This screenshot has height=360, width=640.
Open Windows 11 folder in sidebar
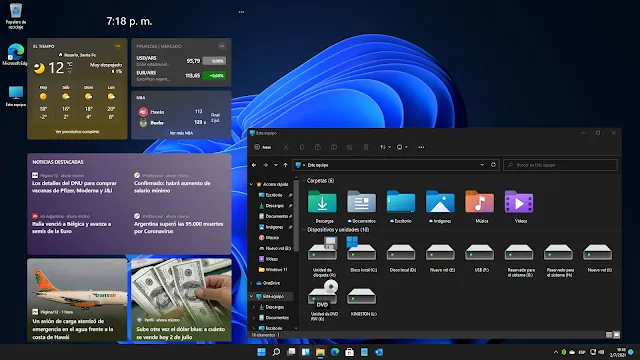[x=273, y=270]
